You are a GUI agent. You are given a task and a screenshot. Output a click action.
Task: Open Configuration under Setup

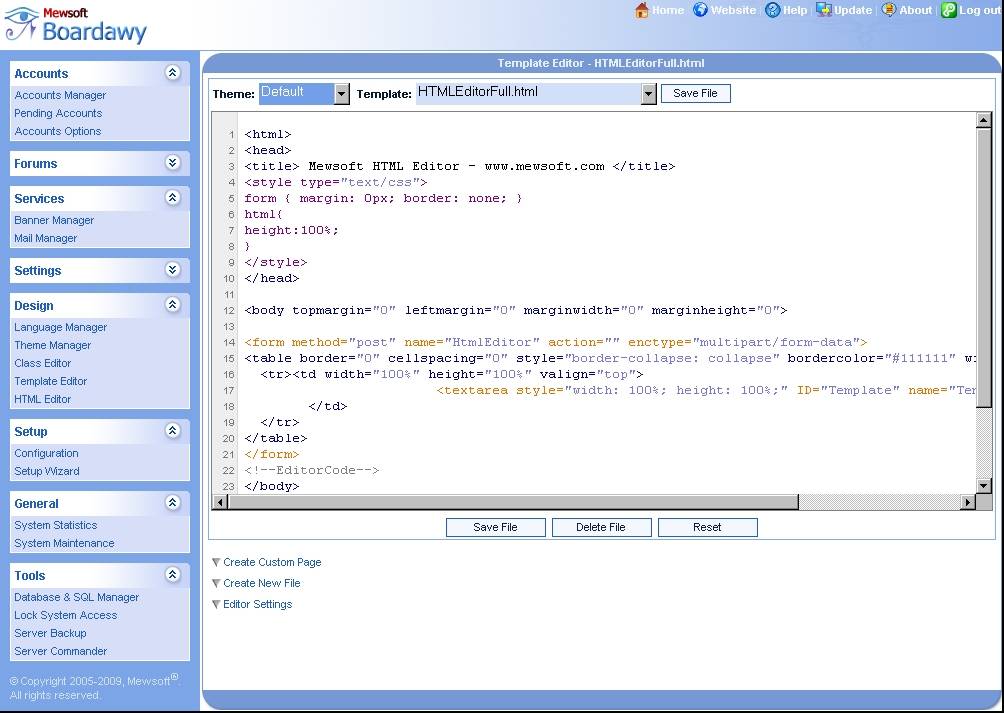click(46, 453)
